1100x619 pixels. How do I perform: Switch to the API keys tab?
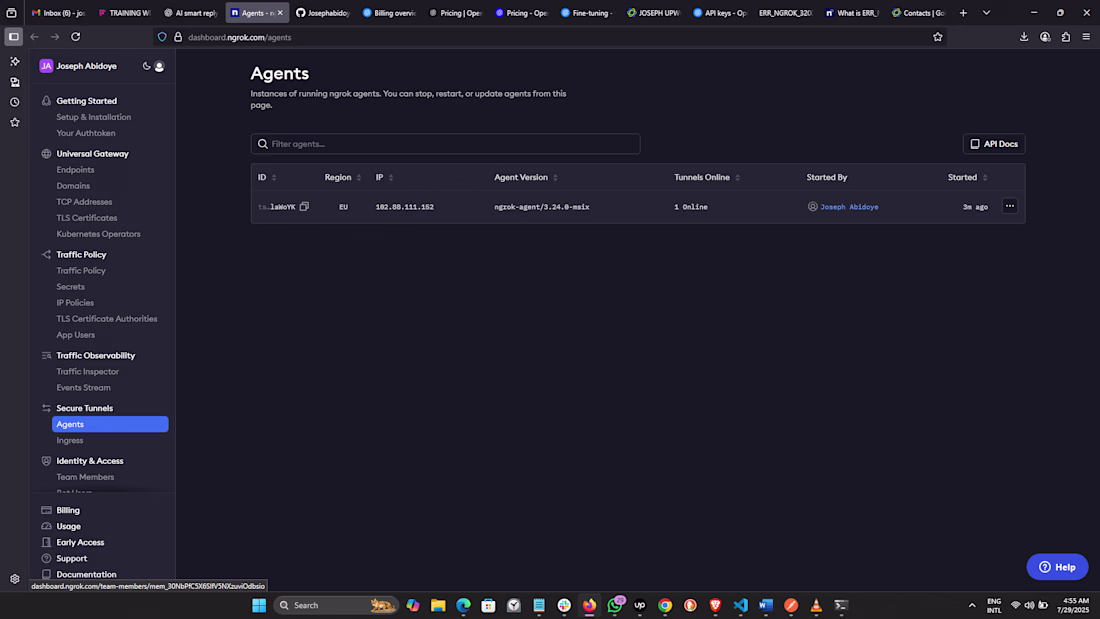(x=720, y=13)
